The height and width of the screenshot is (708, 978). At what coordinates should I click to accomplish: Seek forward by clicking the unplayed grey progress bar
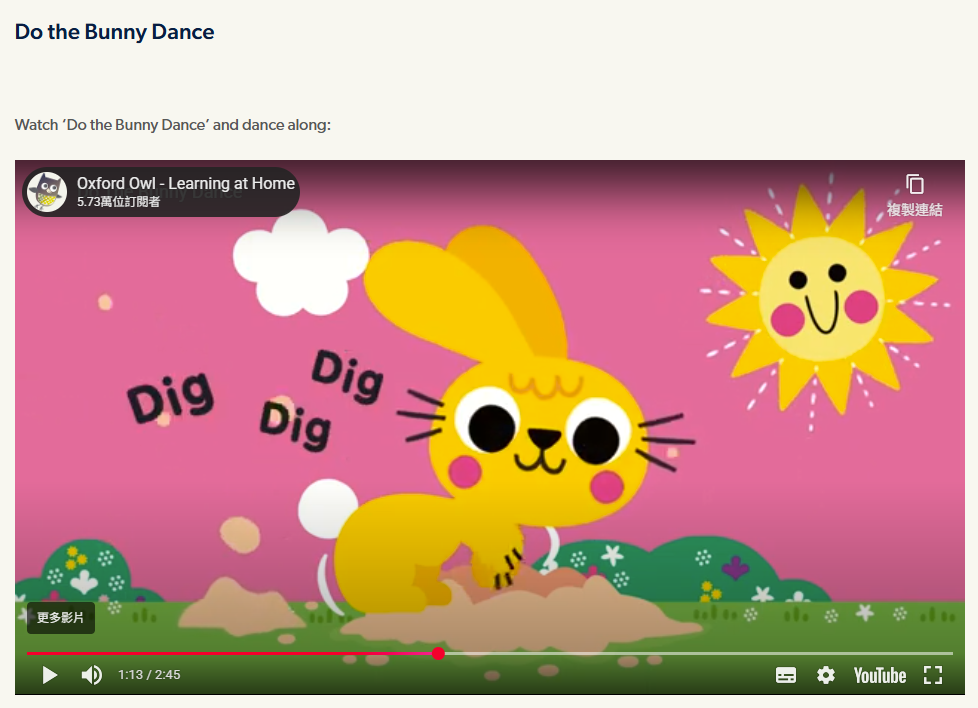click(700, 653)
